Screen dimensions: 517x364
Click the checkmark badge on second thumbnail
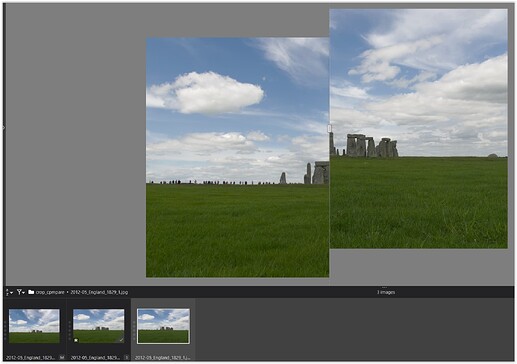click(x=121, y=340)
